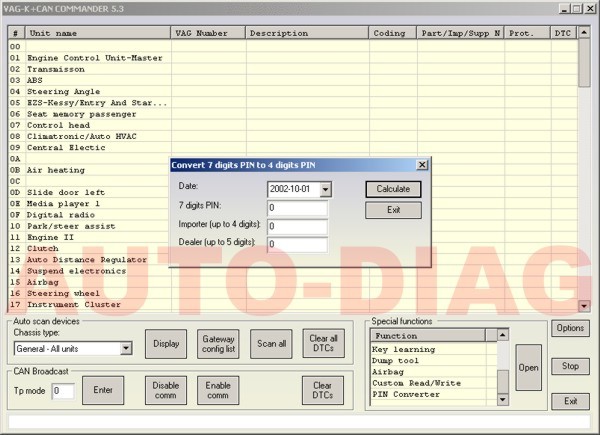Click the Part/Imp/Supp N column header
600x435 pixels.
[460, 33]
